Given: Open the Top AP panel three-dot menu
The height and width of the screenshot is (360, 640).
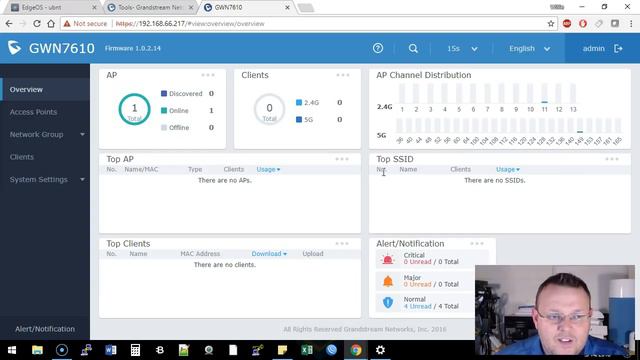Looking at the screenshot, I should (342, 159).
